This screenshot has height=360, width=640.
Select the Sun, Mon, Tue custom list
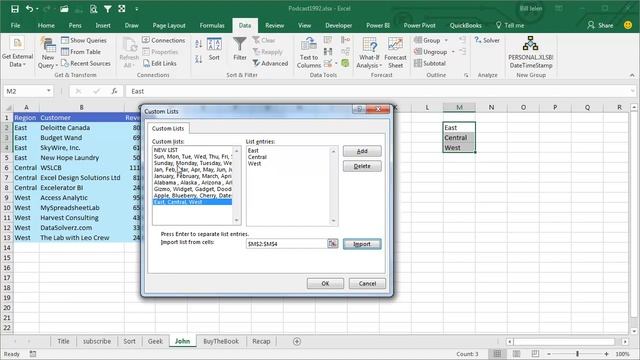coord(192,156)
